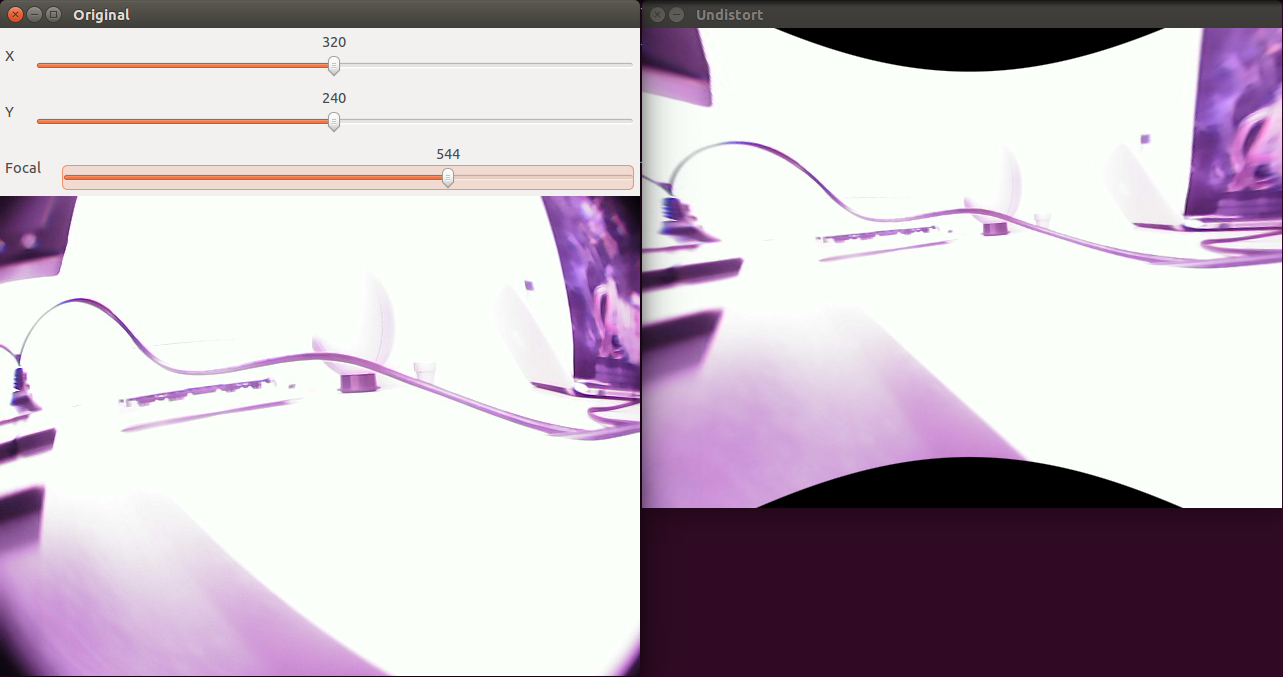Screen dimensions: 1283x677
Task: Click the Focal slider value "544"
Action: [x=448, y=154]
